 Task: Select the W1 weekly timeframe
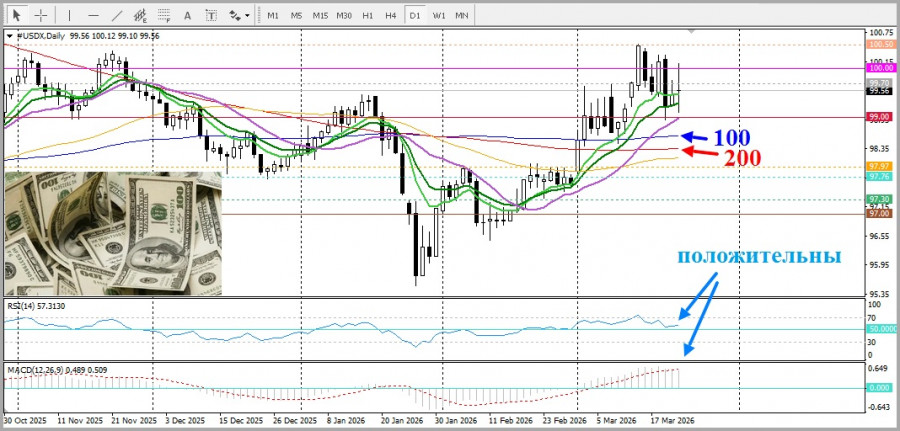point(438,15)
